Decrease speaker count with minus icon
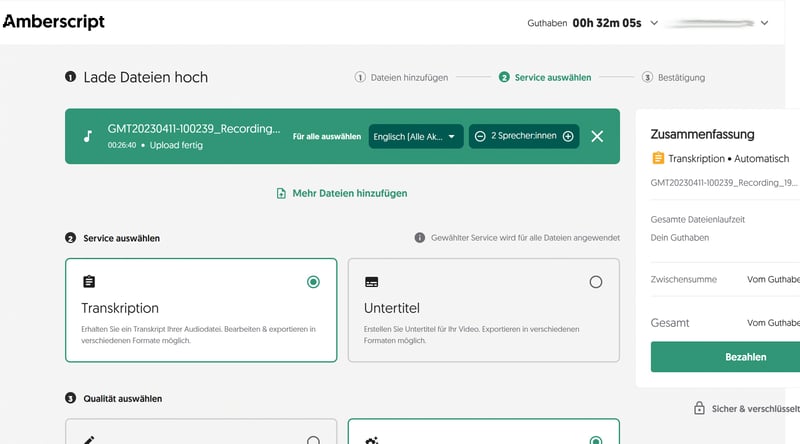The image size is (800, 444). pyautogui.click(x=481, y=136)
